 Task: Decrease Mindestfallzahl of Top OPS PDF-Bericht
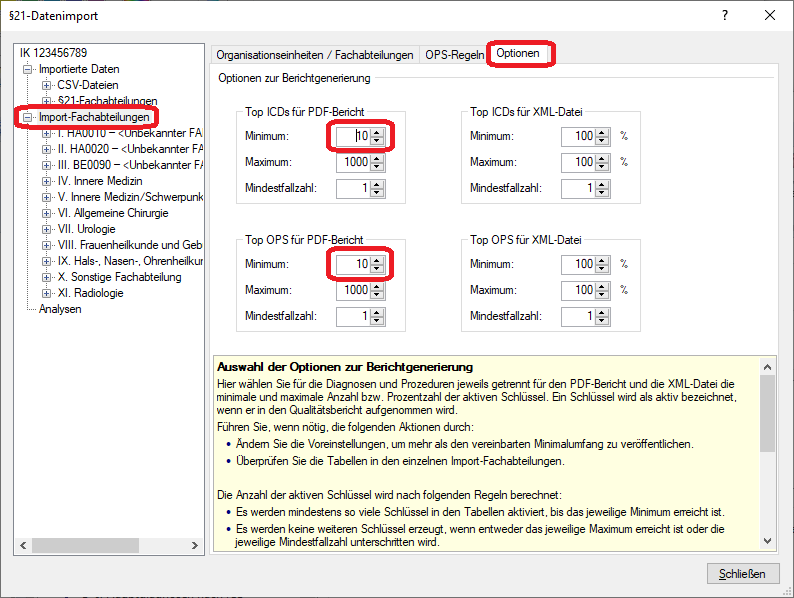tap(377, 321)
